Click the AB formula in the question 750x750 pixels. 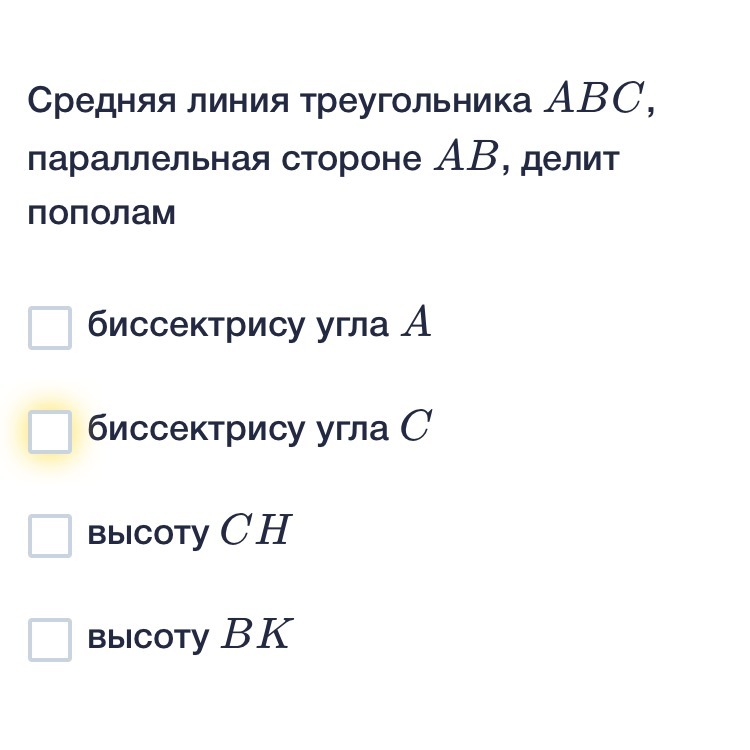point(466,156)
